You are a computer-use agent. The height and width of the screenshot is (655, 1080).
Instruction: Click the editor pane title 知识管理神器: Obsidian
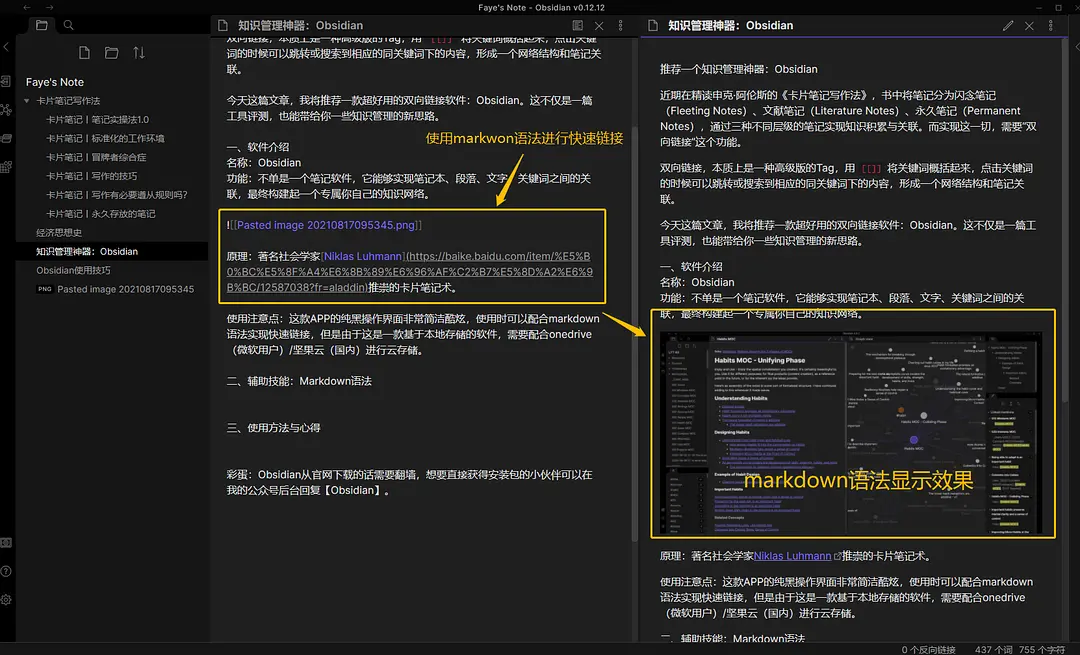[x=300, y=25]
